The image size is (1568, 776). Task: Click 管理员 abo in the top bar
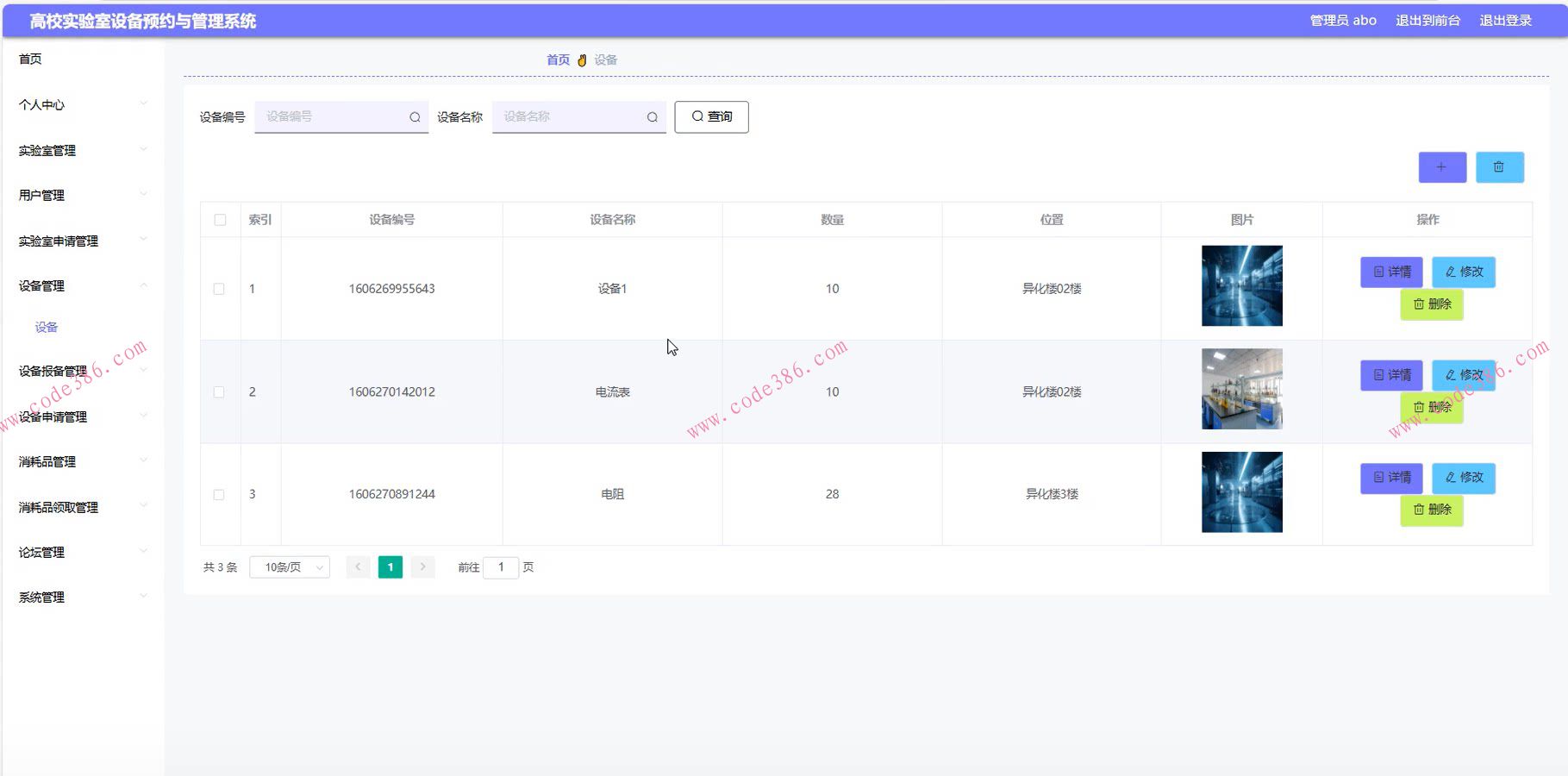[x=1343, y=21]
